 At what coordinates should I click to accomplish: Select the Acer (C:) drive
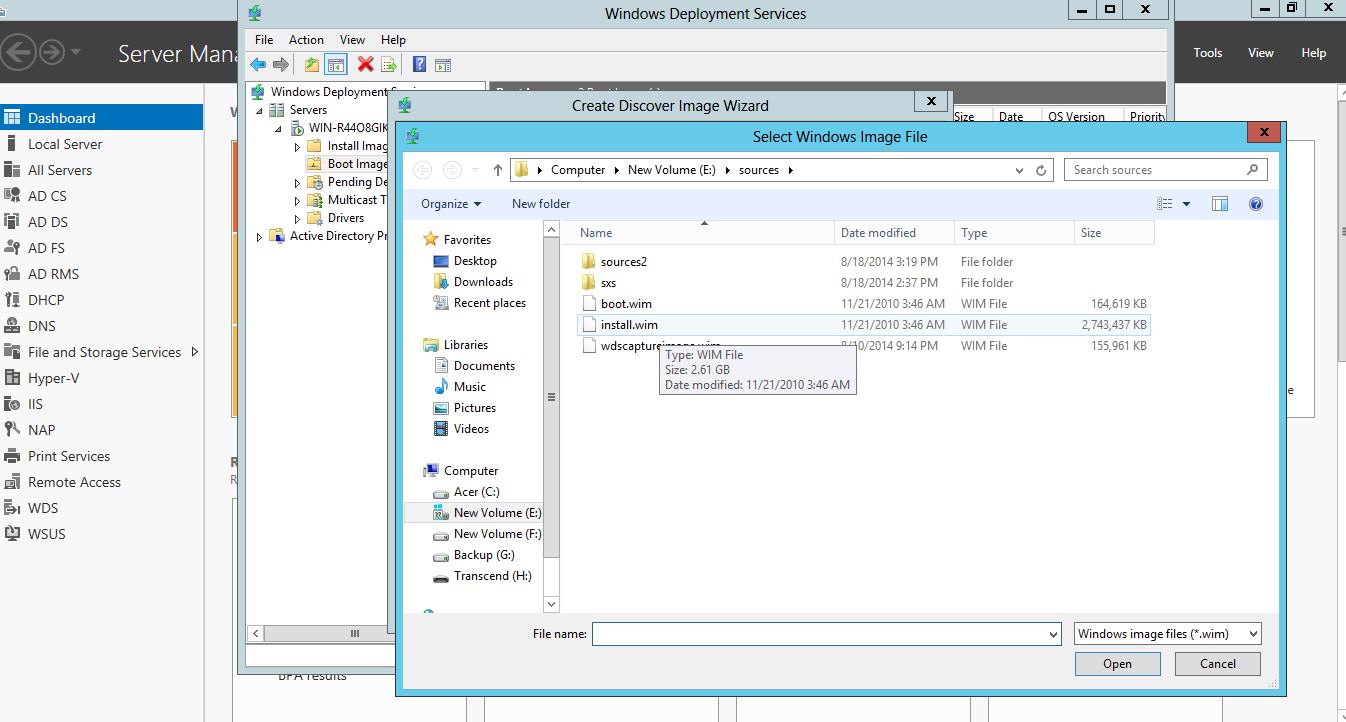[x=476, y=492]
